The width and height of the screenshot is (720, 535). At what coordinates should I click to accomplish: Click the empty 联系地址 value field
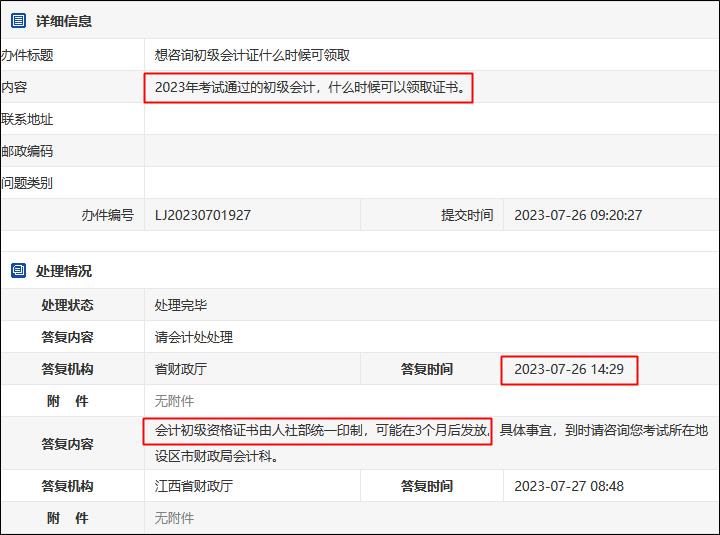pos(430,119)
